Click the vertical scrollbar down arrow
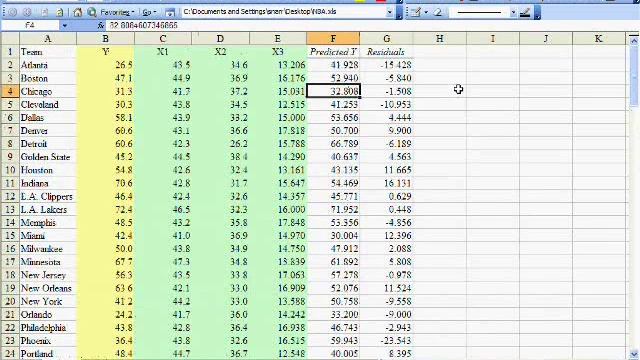This screenshot has width=640, height=360. pyautogui.click(x=633, y=354)
